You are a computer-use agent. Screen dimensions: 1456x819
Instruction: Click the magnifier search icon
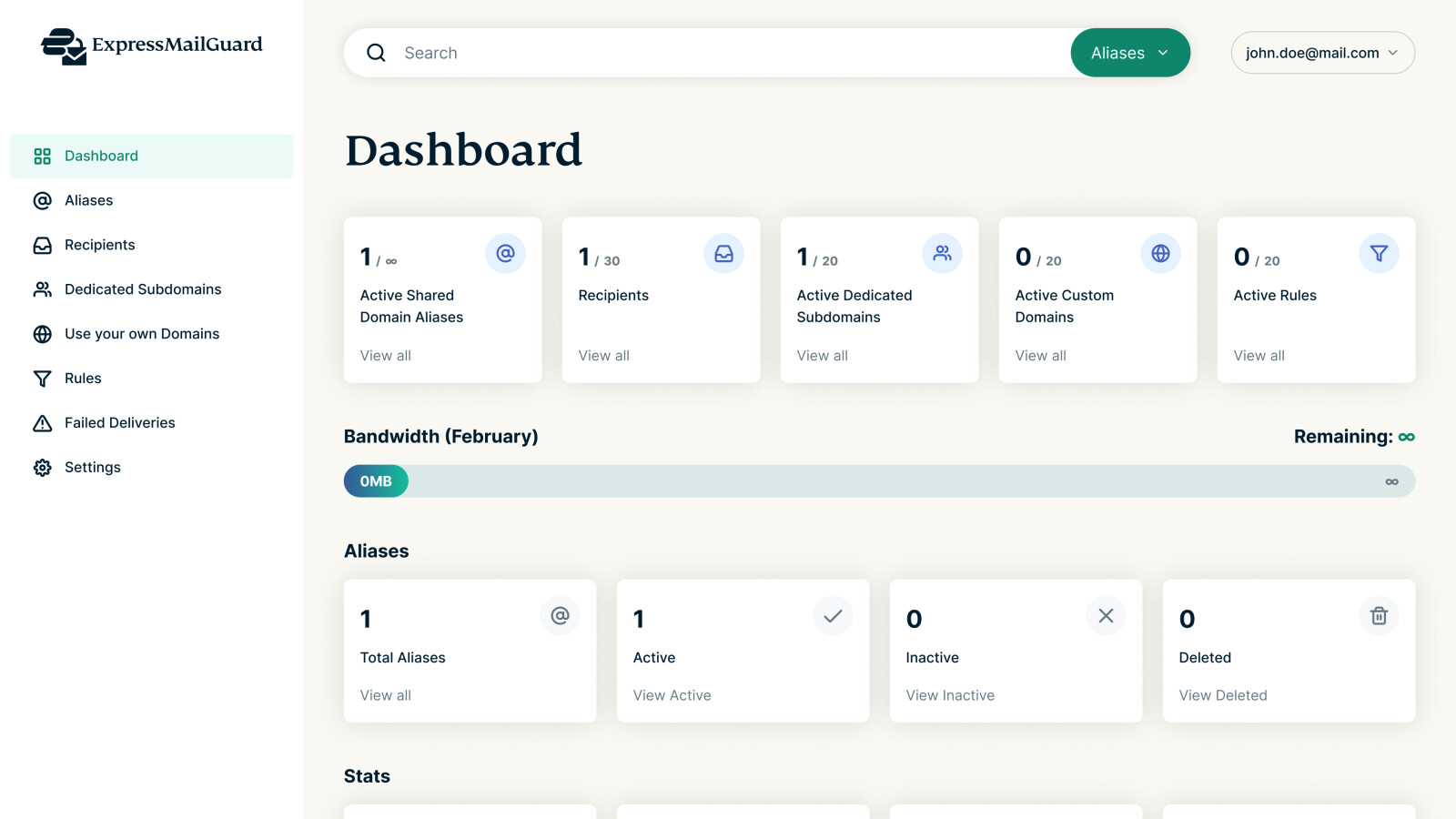coord(376,53)
